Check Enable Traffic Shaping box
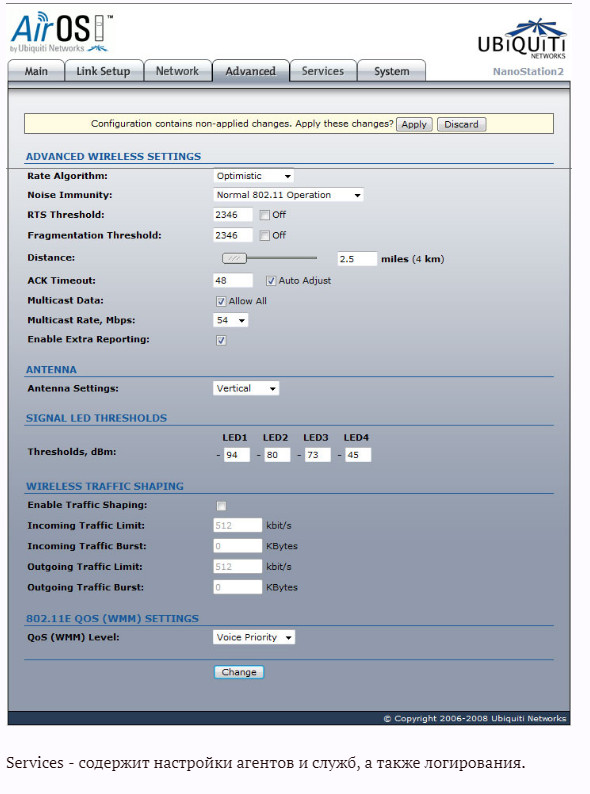 pos(221,506)
